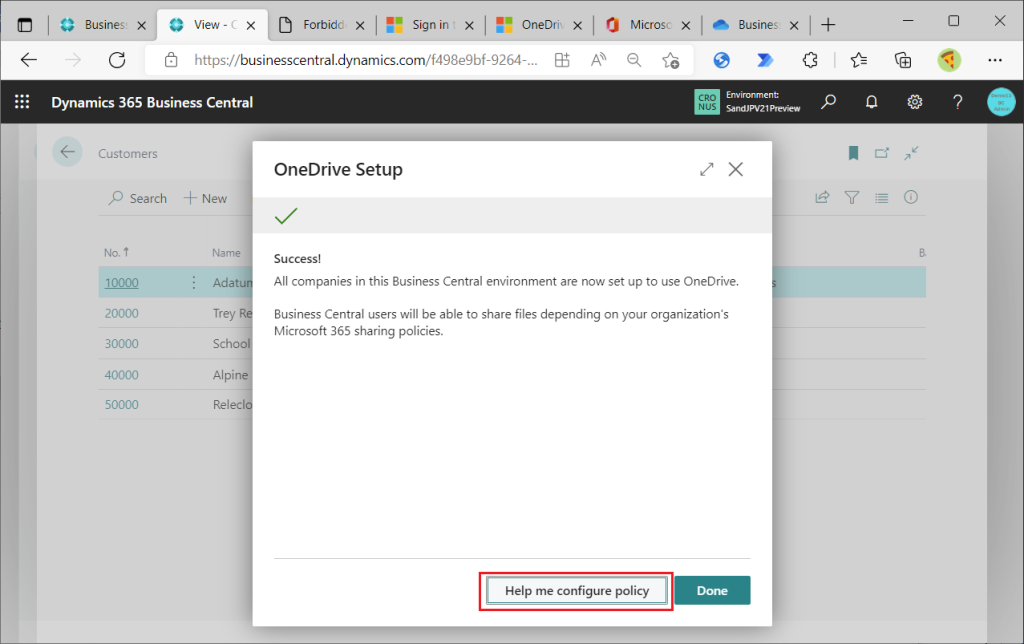Create a New customer
Viewport: 1024px width, 644px height.
point(205,198)
